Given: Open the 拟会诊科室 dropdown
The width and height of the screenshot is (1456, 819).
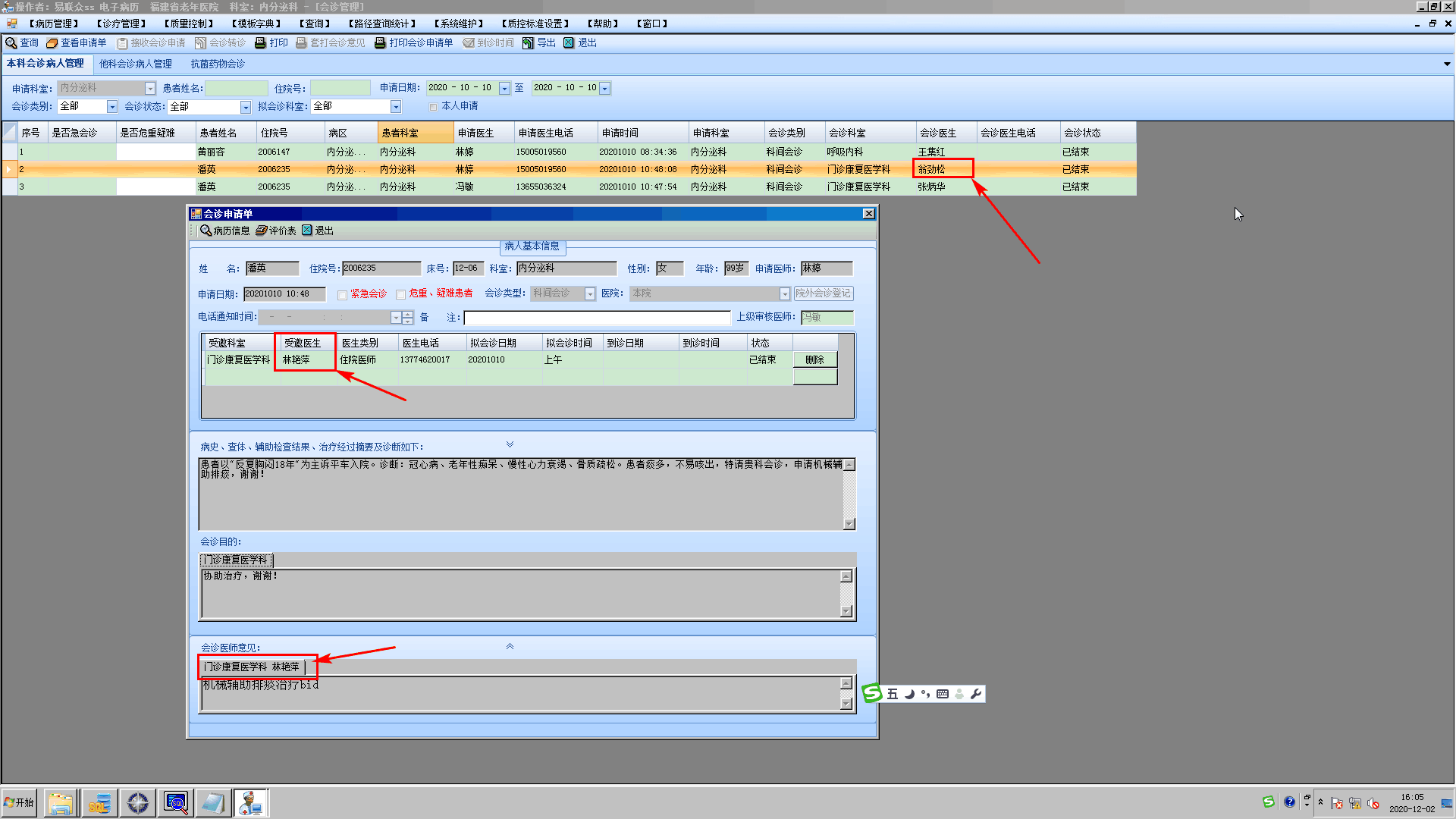Looking at the screenshot, I should pos(395,107).
